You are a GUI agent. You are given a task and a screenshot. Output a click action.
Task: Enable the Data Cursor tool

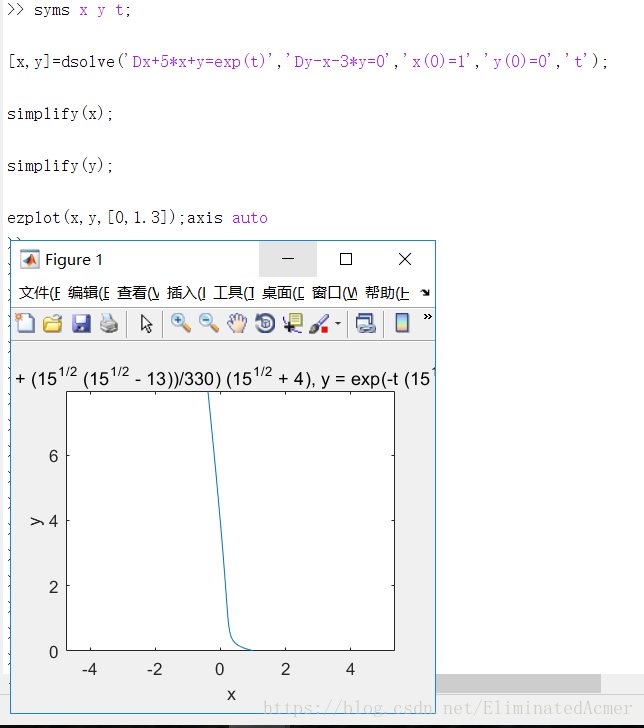pos(293,323)
